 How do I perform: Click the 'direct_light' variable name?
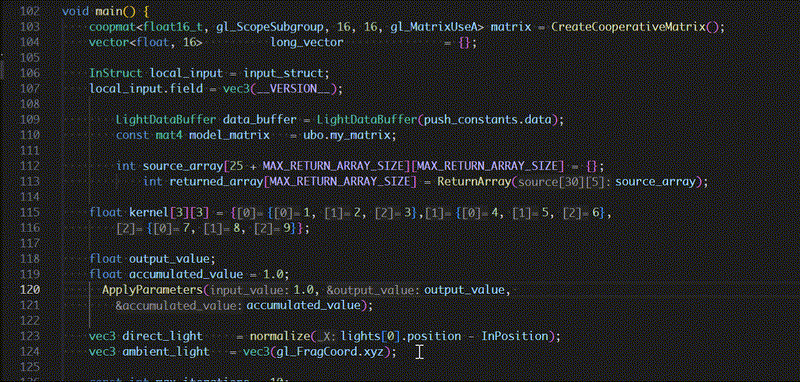point(162,337)
